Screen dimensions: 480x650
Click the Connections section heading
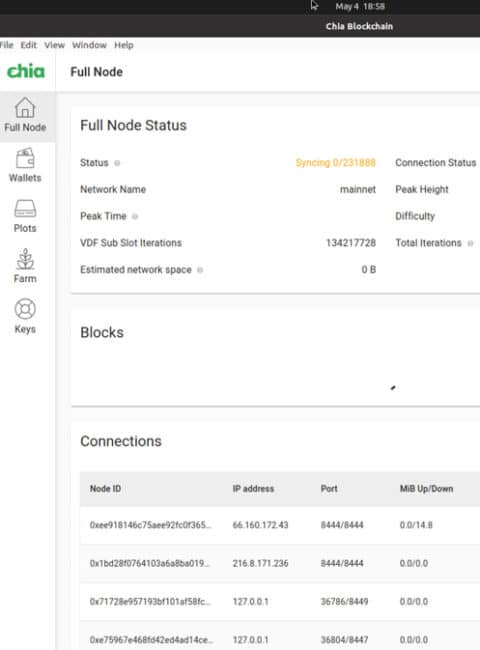tap(121, 441)
